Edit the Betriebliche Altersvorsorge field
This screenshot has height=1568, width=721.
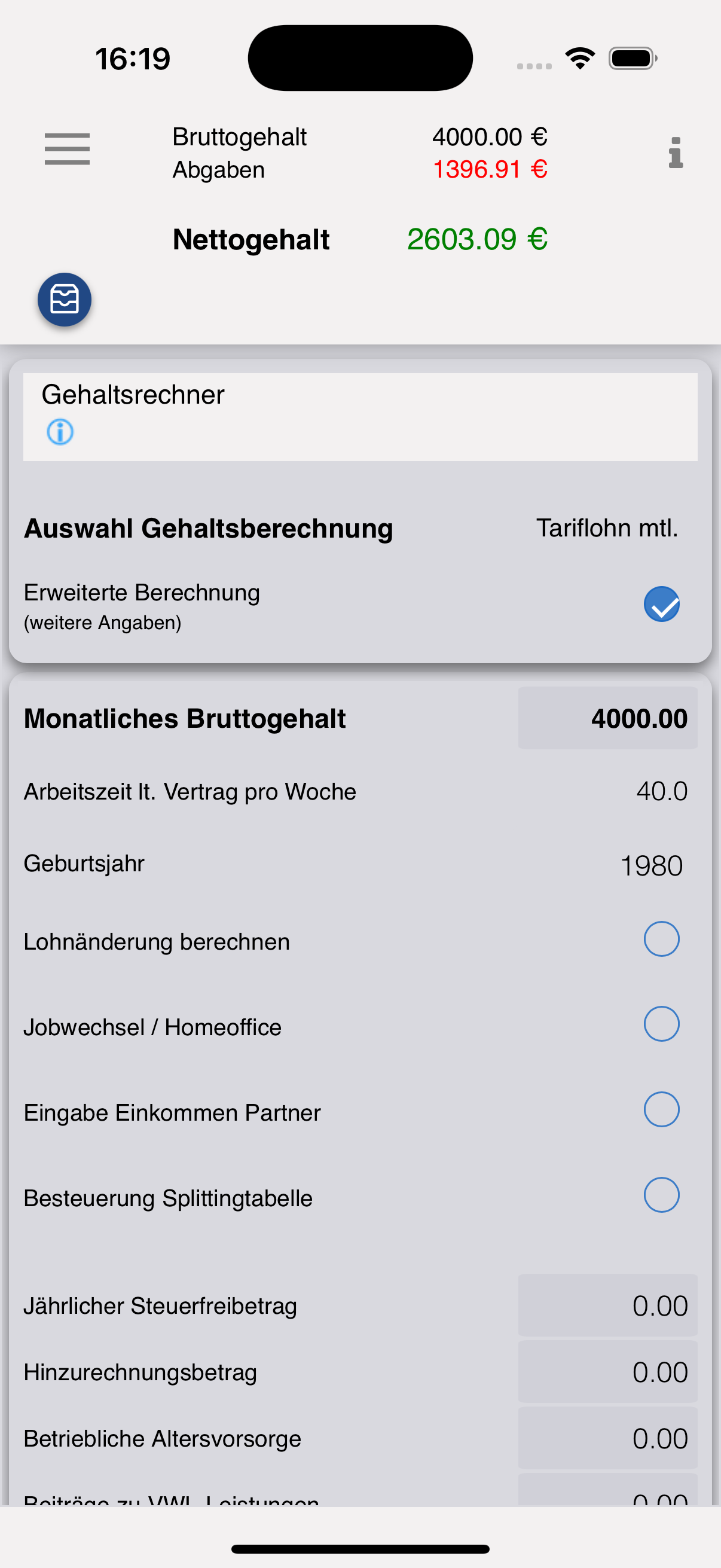pos(607,1438)
